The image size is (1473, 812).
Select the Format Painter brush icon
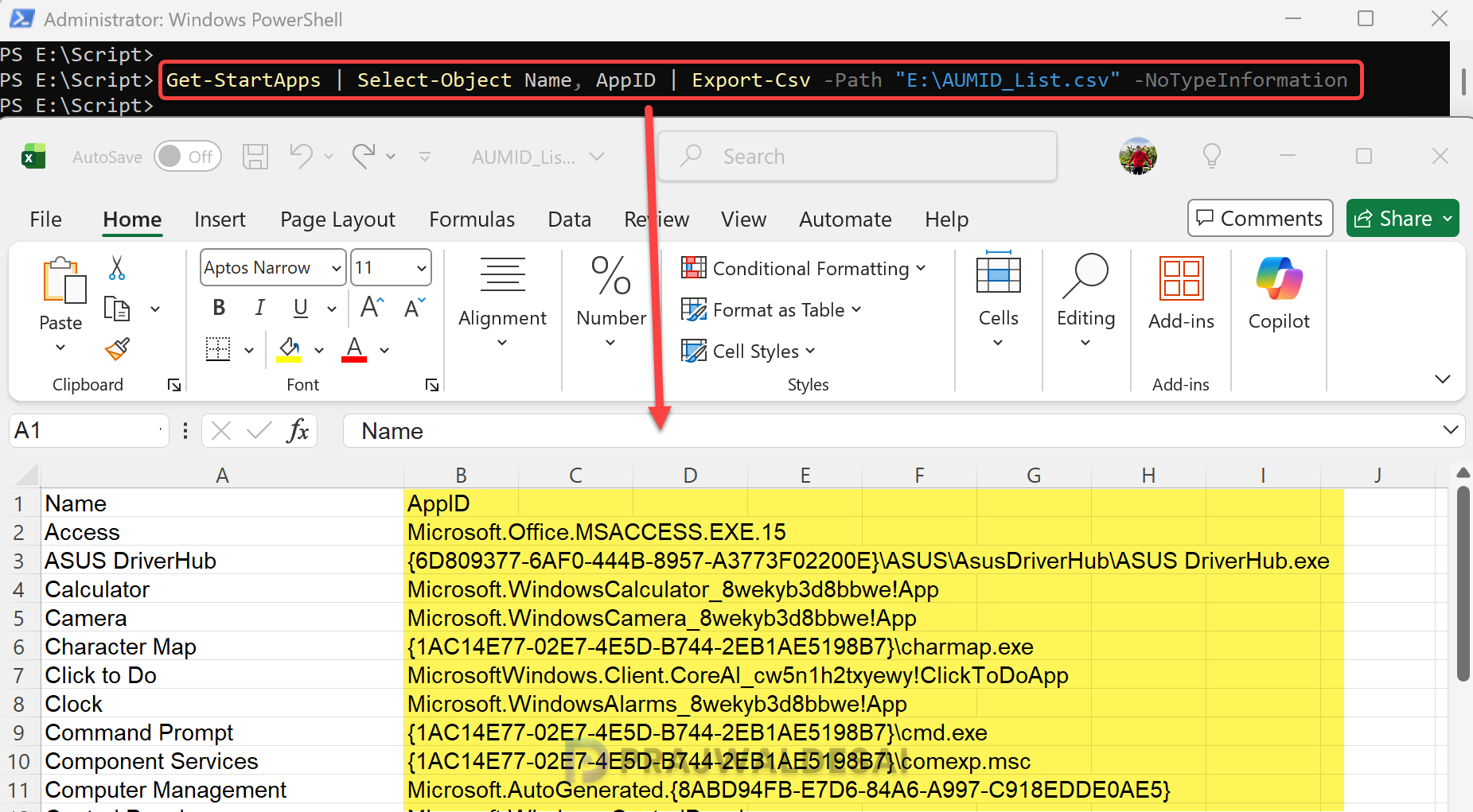coord(117,349)
